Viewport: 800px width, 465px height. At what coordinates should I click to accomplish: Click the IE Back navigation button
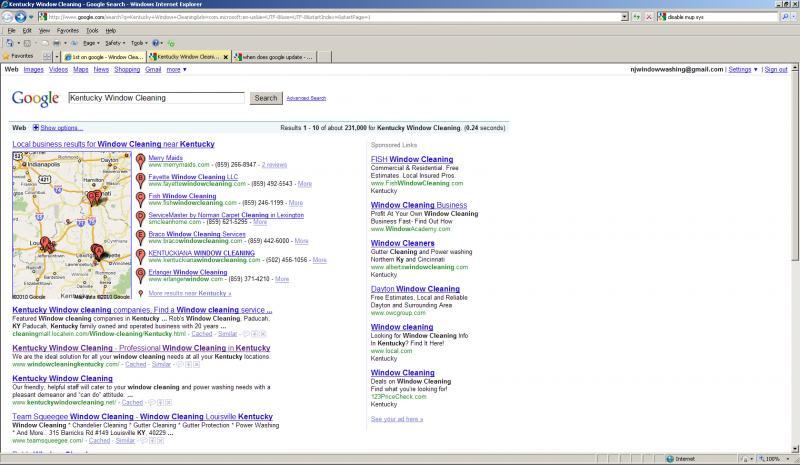click(8, 17)
